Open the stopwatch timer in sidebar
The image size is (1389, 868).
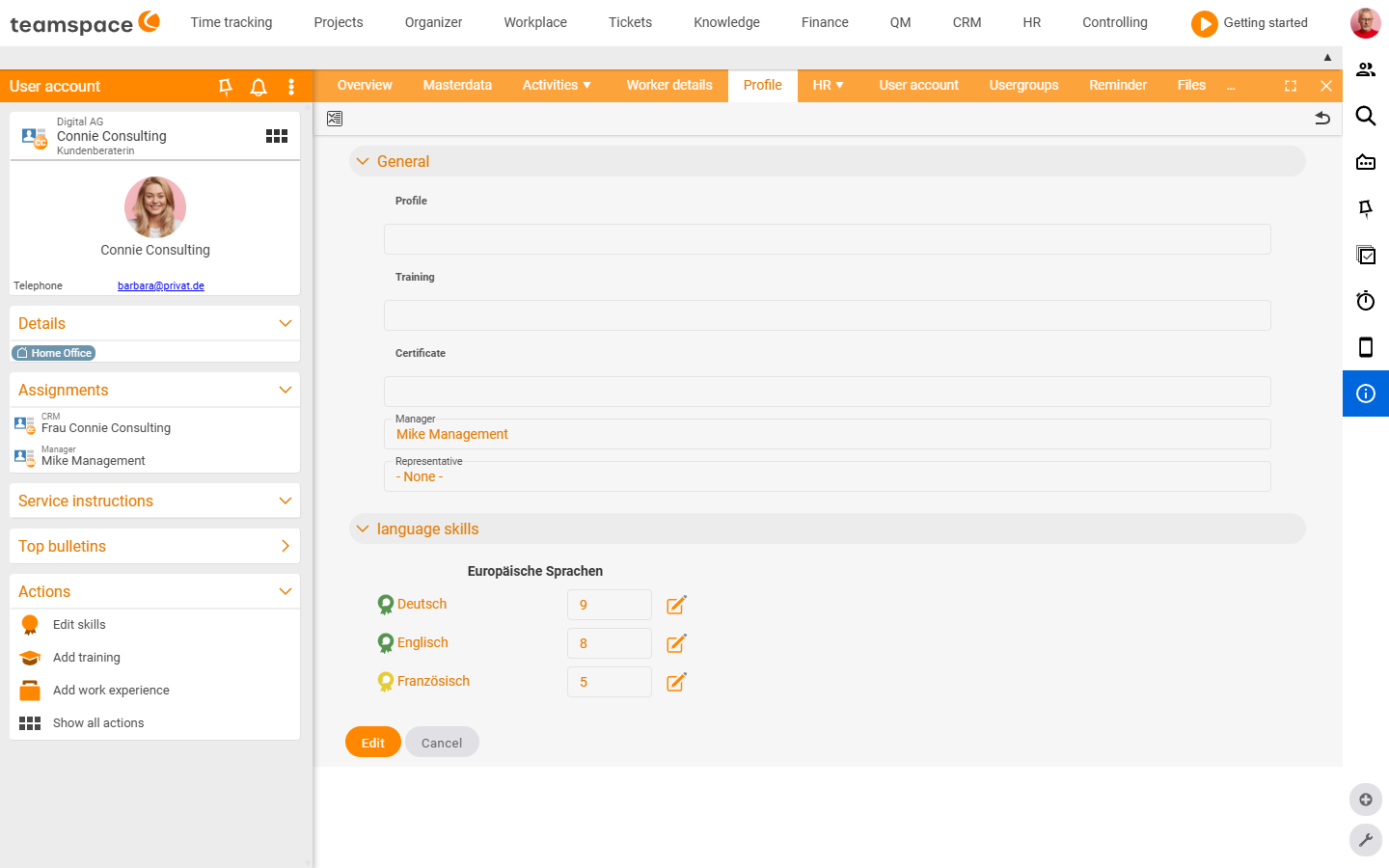point(1366,301)
